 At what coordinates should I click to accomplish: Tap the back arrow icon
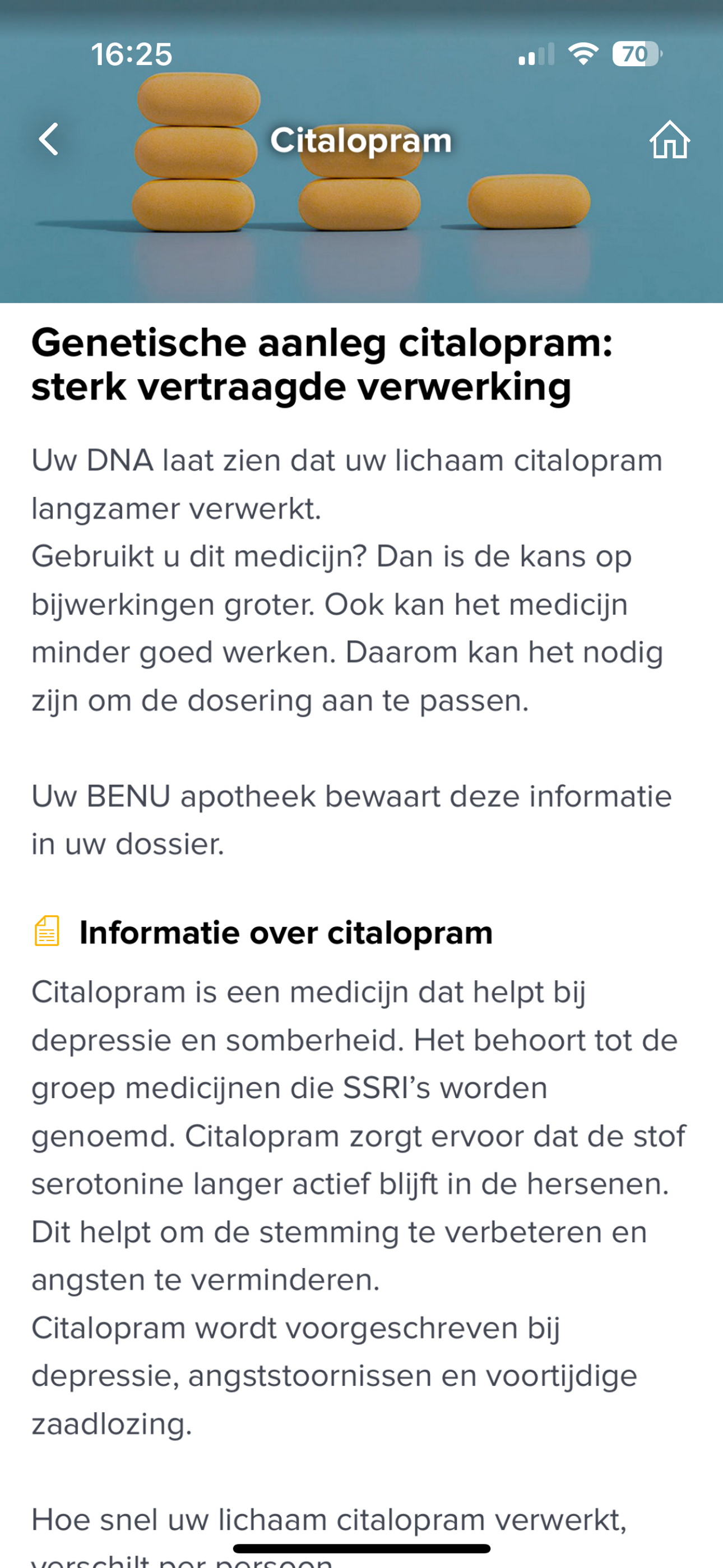pyautogui.click(x=49, y=140)
